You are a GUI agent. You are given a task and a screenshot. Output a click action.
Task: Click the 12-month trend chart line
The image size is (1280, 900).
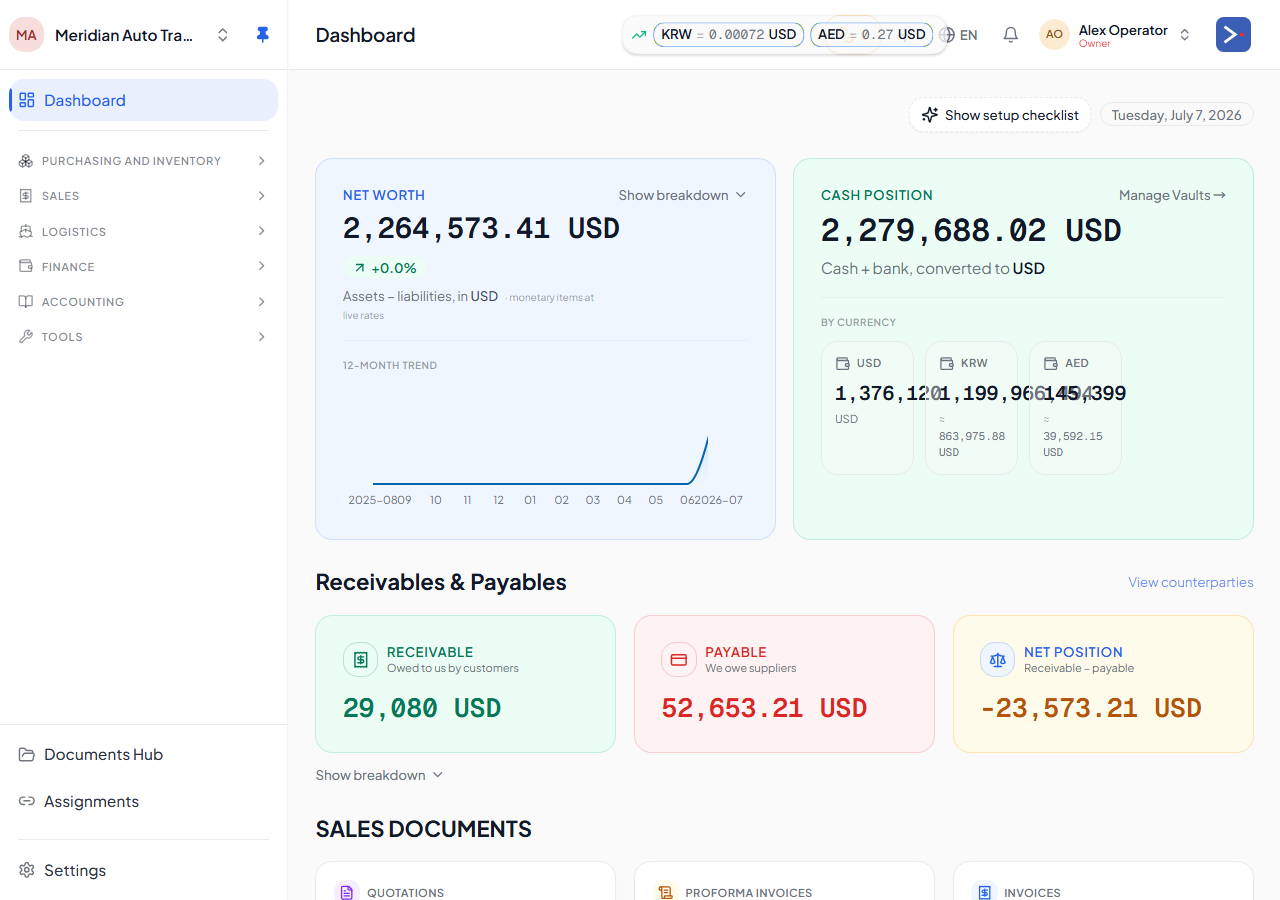541,461
